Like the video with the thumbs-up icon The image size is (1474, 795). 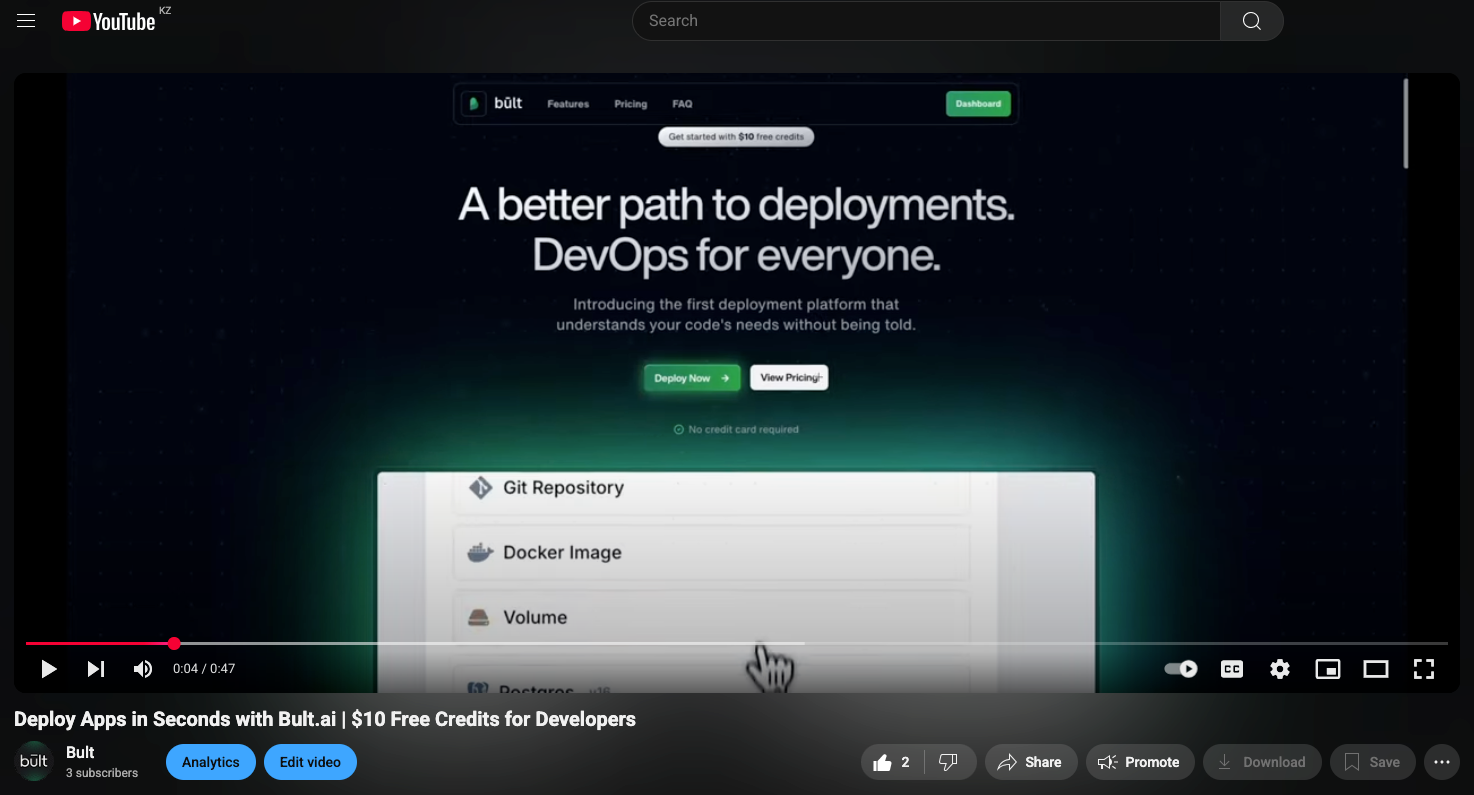tap(884, 761)
